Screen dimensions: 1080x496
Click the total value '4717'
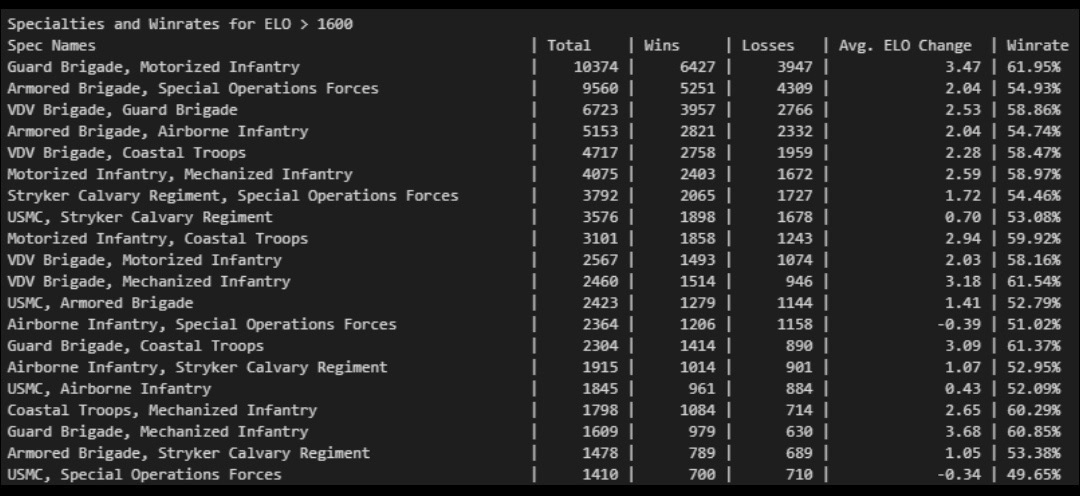tap(601, 152)
